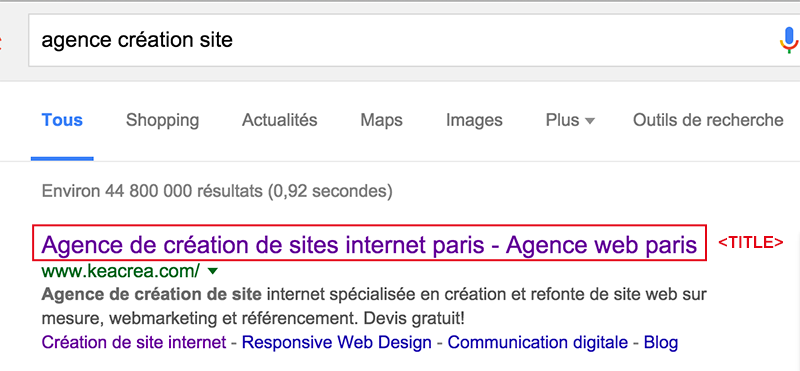Open the Actualités results tab

coord(280,120)
